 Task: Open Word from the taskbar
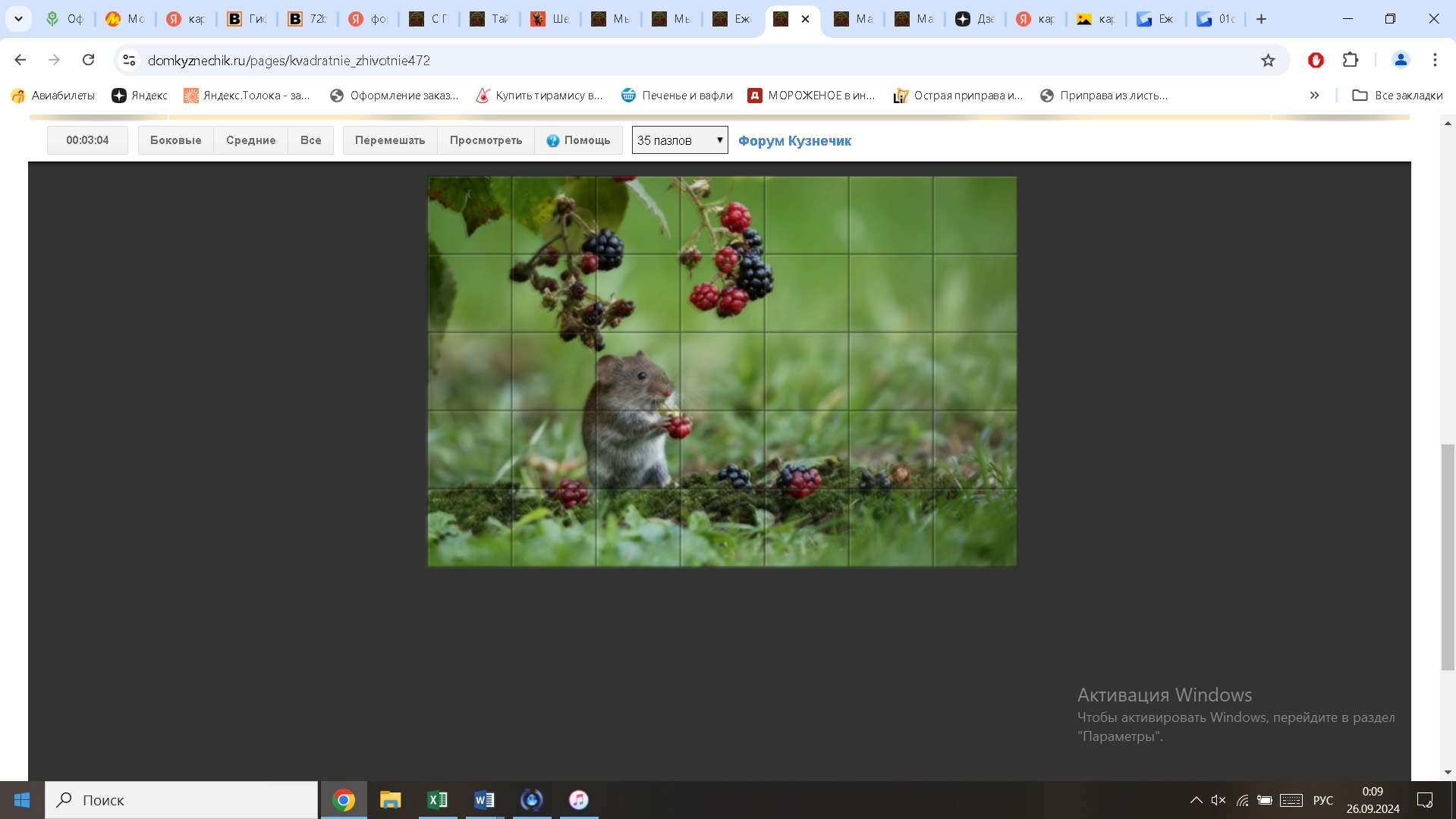[x=485, y=800]
